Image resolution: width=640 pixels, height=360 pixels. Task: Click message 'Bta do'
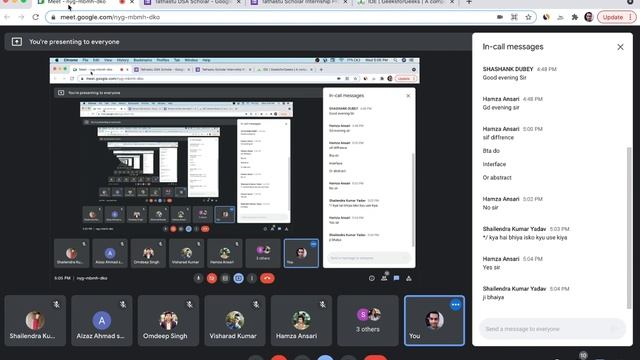pos(491,151)
